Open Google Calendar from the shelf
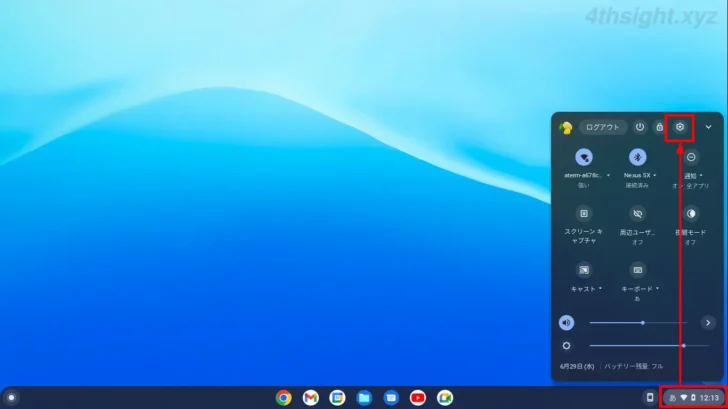The height and width of the screenshot is (409, 728). (338, 398)
